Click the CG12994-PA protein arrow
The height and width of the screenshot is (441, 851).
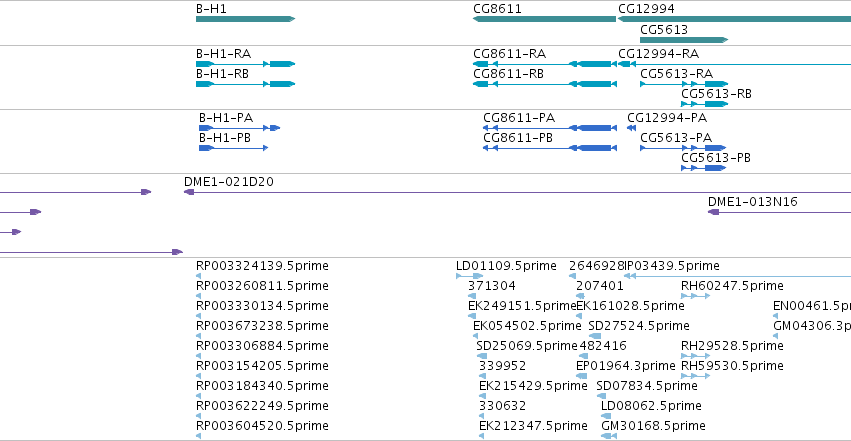(x=631, y=128)
